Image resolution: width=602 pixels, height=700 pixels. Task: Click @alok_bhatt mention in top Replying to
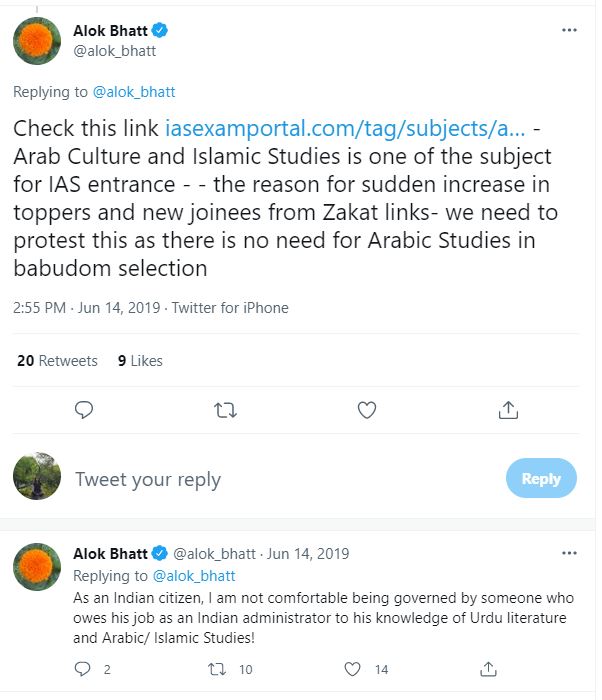tap(134, 92)
